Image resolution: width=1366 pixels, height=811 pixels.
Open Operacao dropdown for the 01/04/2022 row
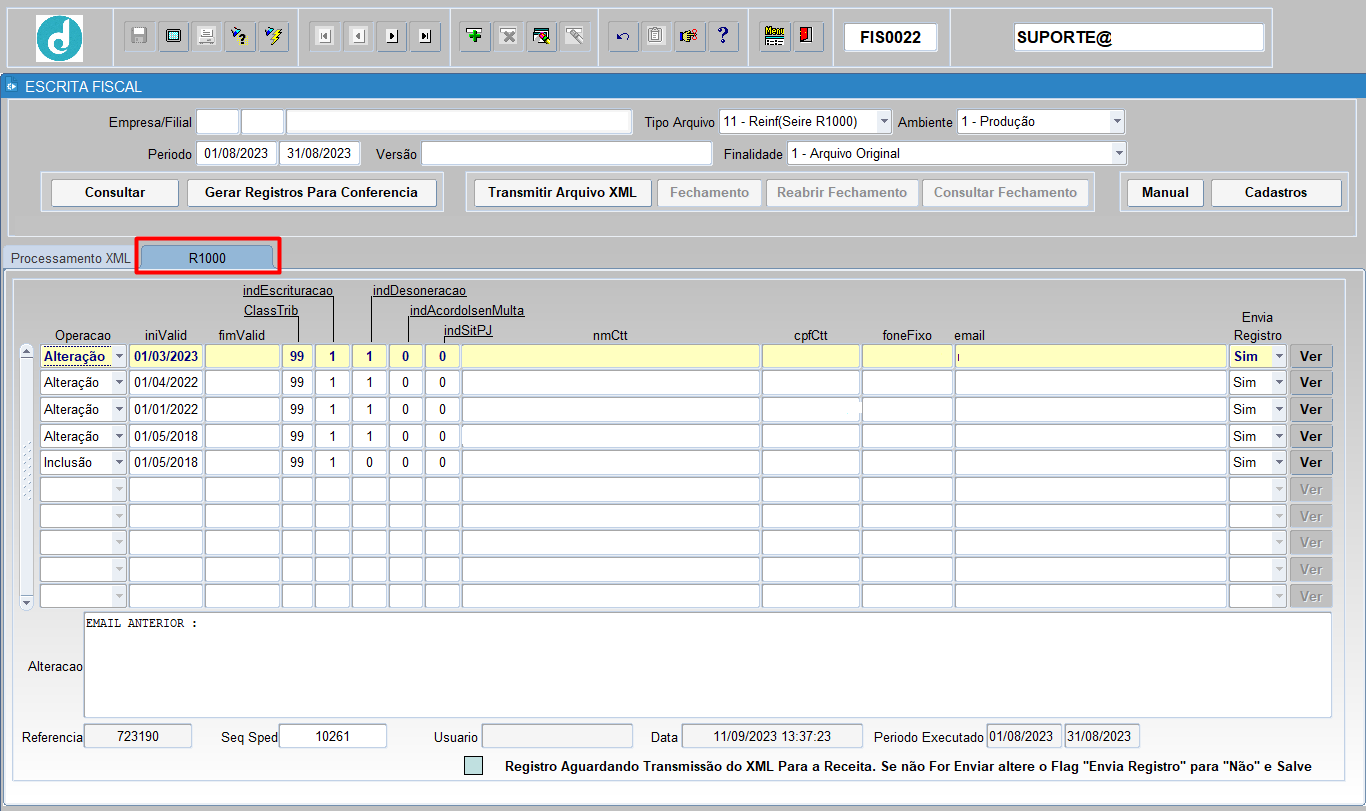119,383
